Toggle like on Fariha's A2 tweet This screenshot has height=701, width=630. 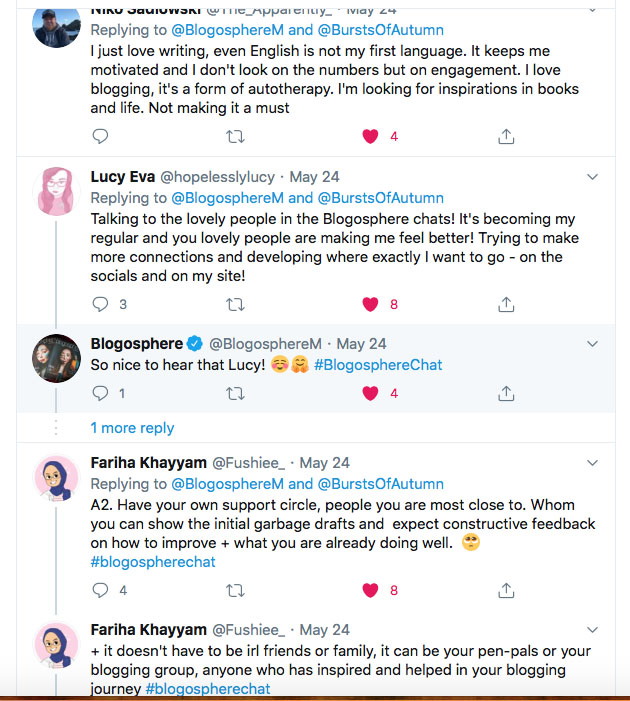pos(371,590)
